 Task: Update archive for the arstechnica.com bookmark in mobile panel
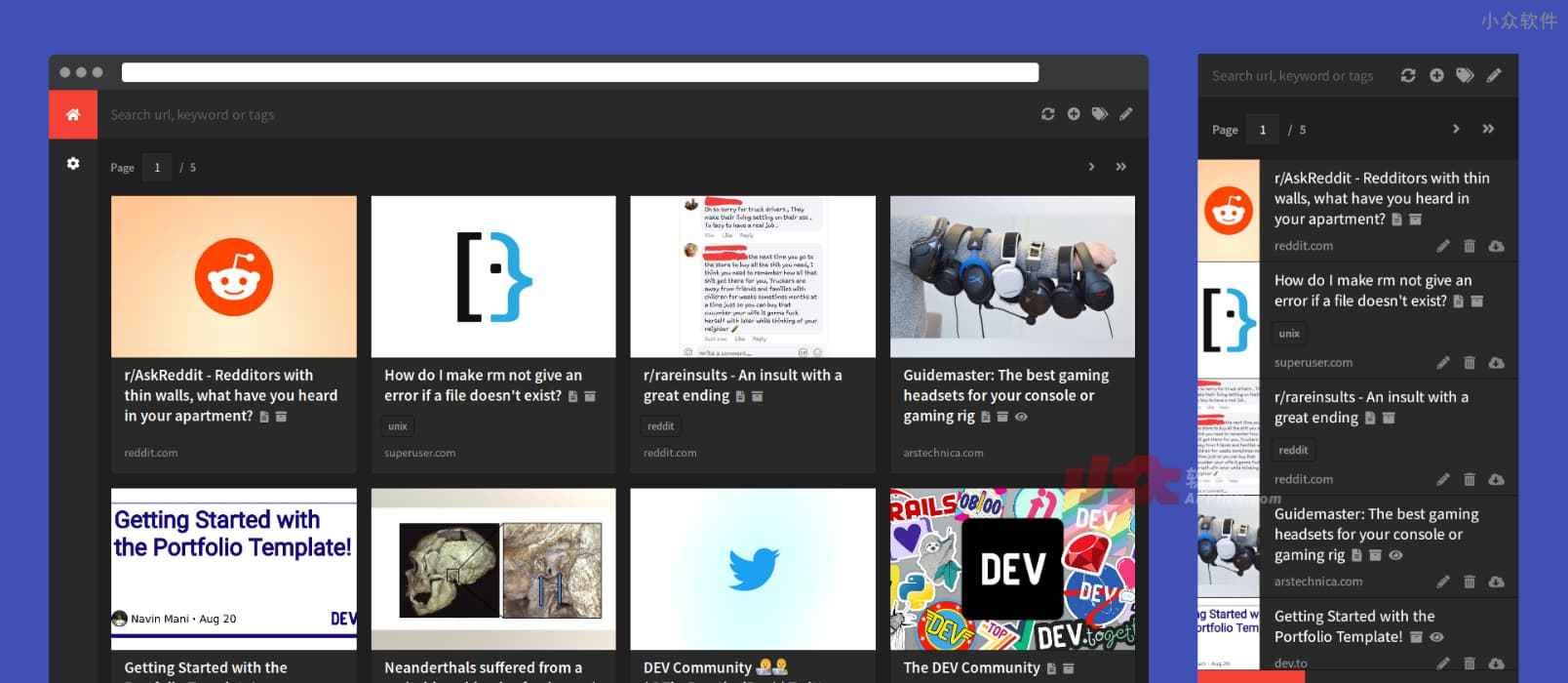(x=1496, y=582)
